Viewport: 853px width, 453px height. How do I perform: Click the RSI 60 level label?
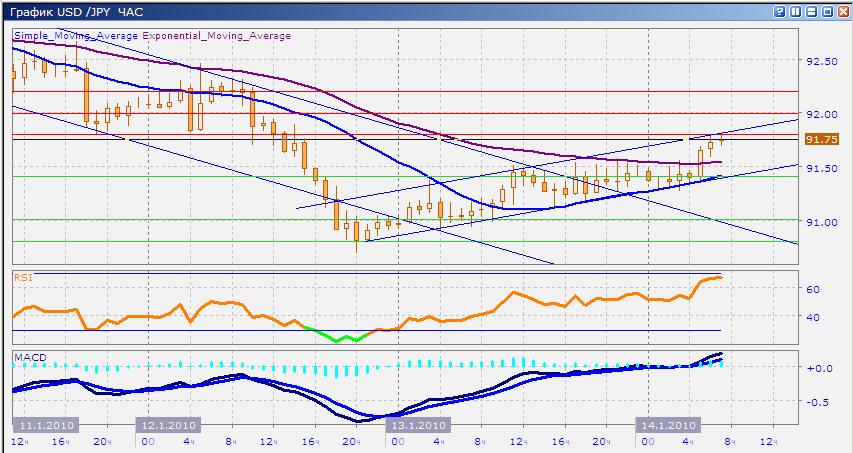coord(813,289)
